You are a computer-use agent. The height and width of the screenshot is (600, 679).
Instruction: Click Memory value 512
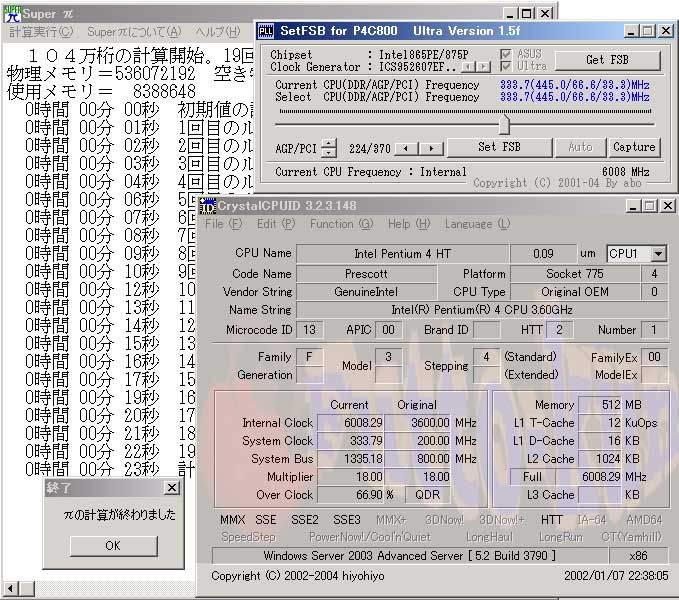(600, 405)
